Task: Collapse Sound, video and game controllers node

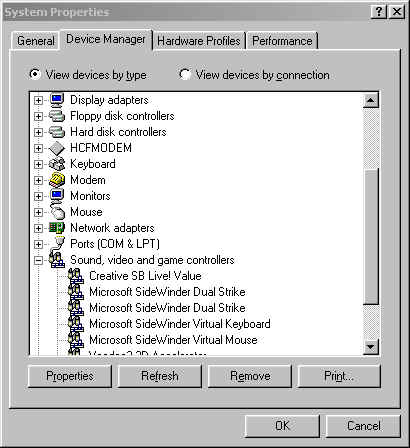Action: click(38, 260)
